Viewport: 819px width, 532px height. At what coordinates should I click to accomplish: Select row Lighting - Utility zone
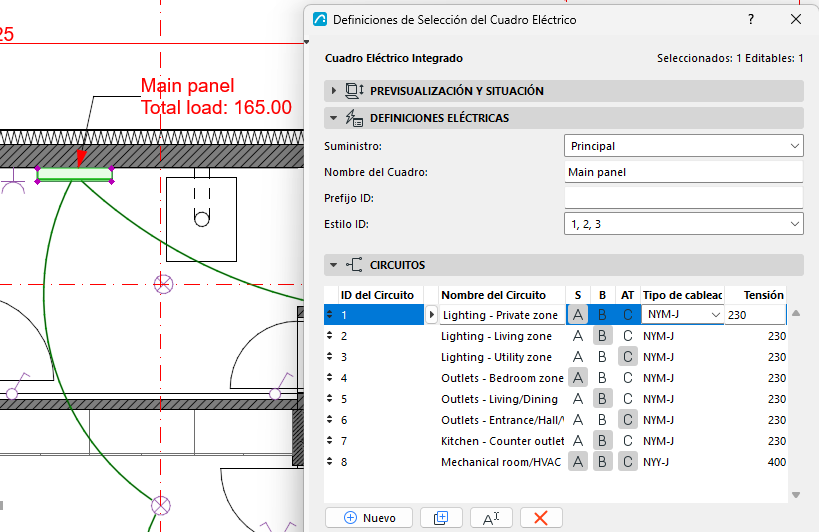(x=555, y=357)
